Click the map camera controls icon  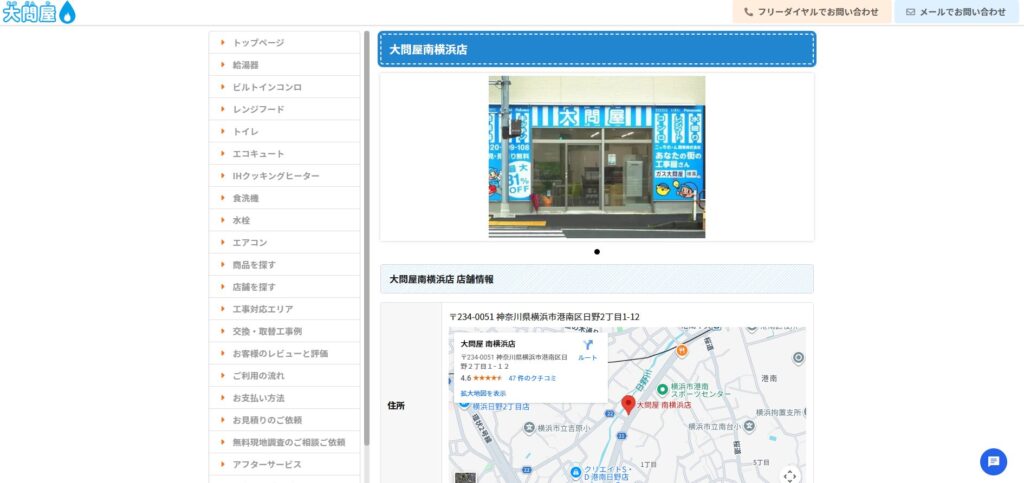[x=790, y=475]
